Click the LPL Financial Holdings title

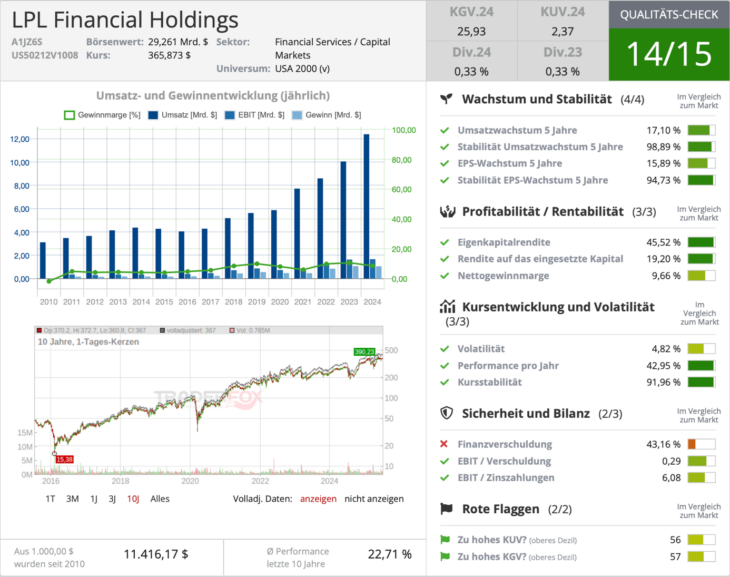(x=125, y=20)
